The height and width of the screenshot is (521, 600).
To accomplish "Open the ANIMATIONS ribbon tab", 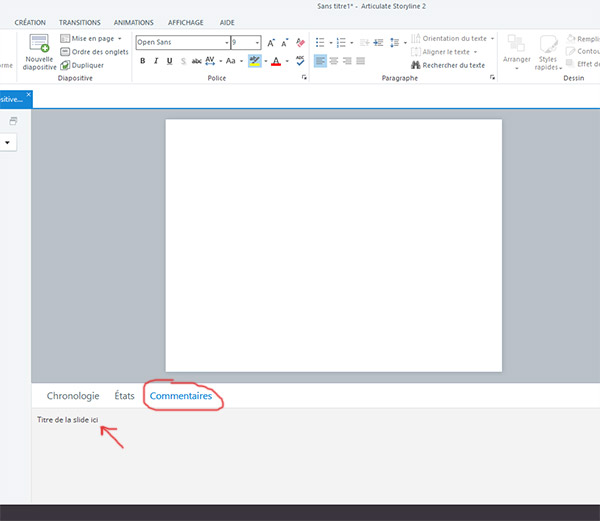I will tap(134, 23).
